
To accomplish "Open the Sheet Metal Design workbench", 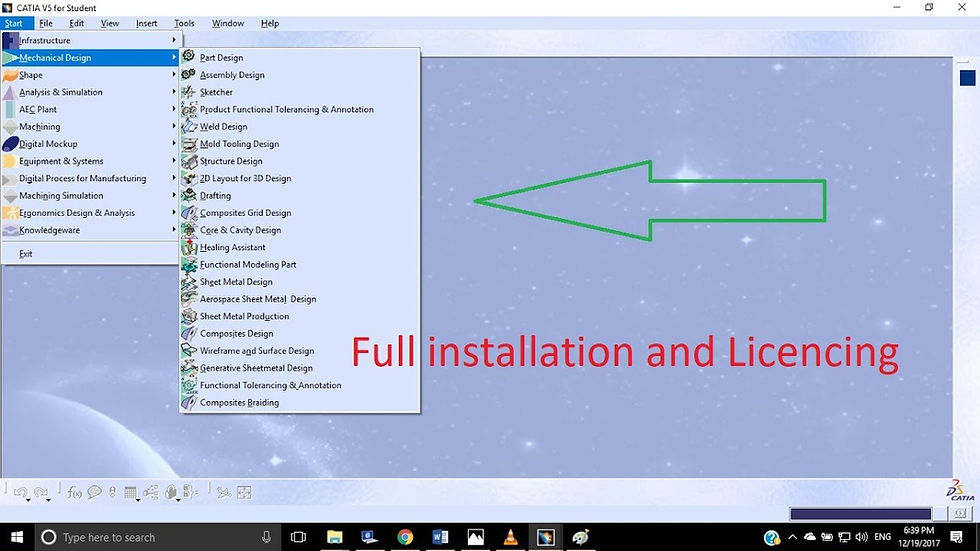I will pos(299,282).
